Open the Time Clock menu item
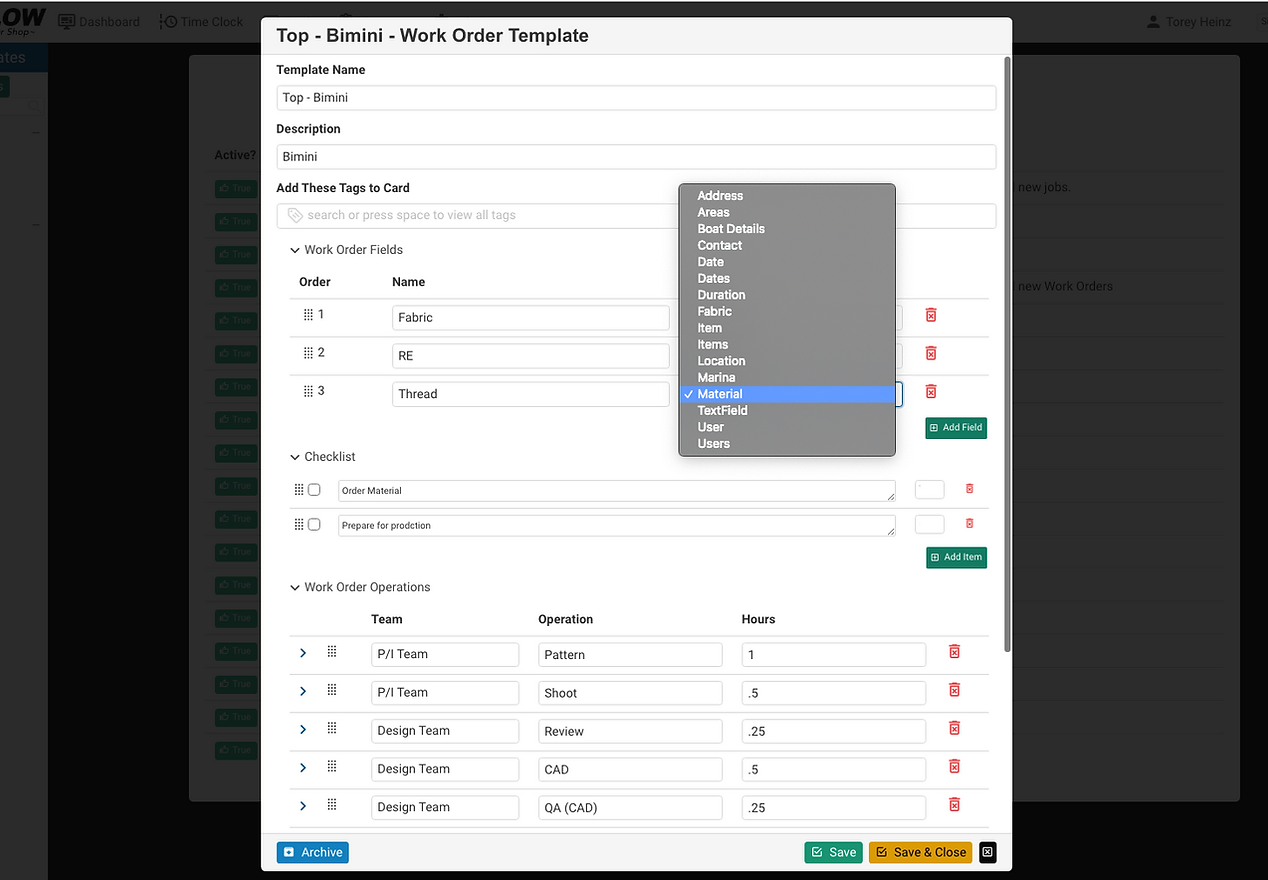The width and height of the screenshot is (1268, 880). (205, 21)
